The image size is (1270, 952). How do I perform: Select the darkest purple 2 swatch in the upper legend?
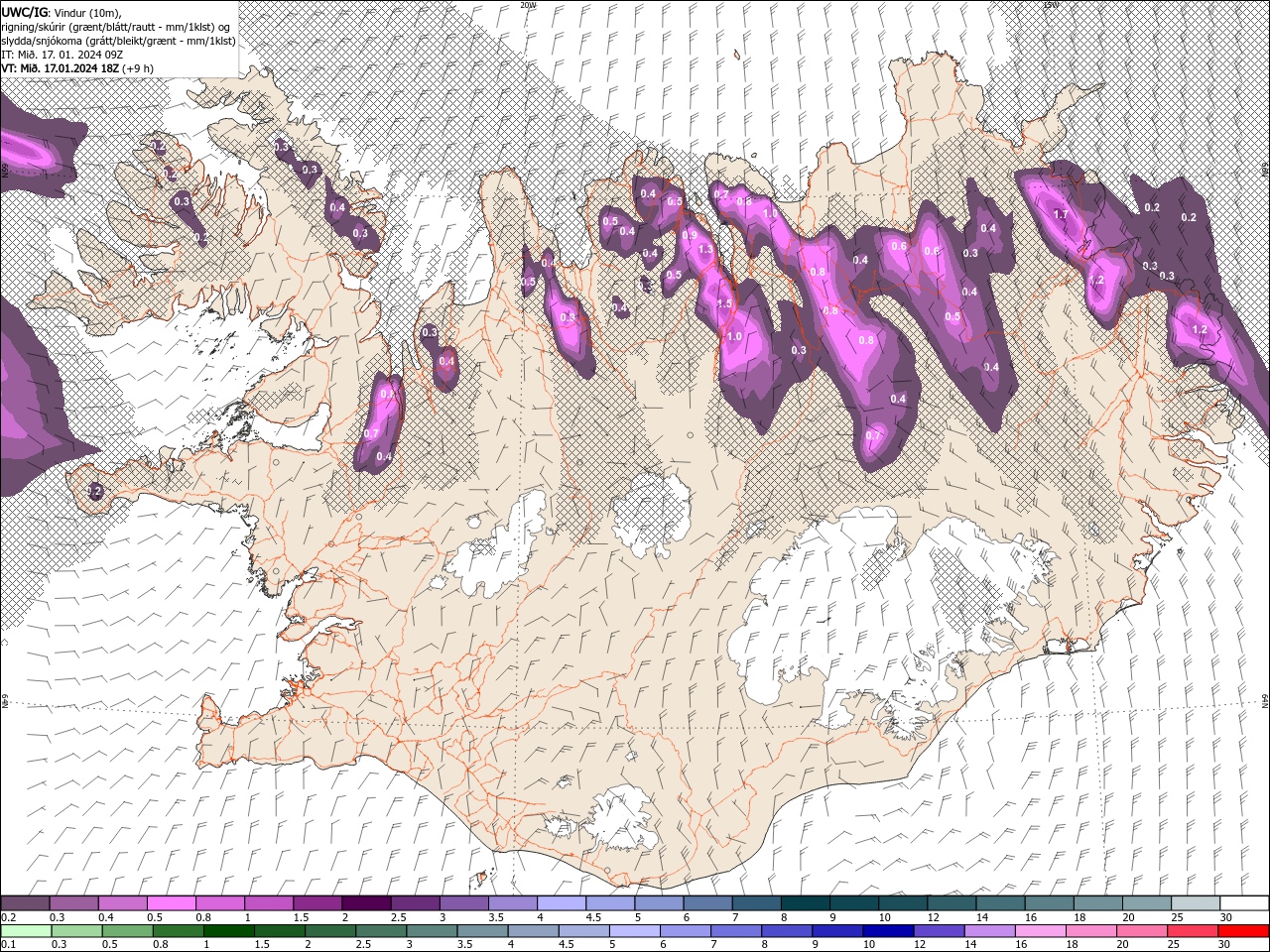coord(365,903)
